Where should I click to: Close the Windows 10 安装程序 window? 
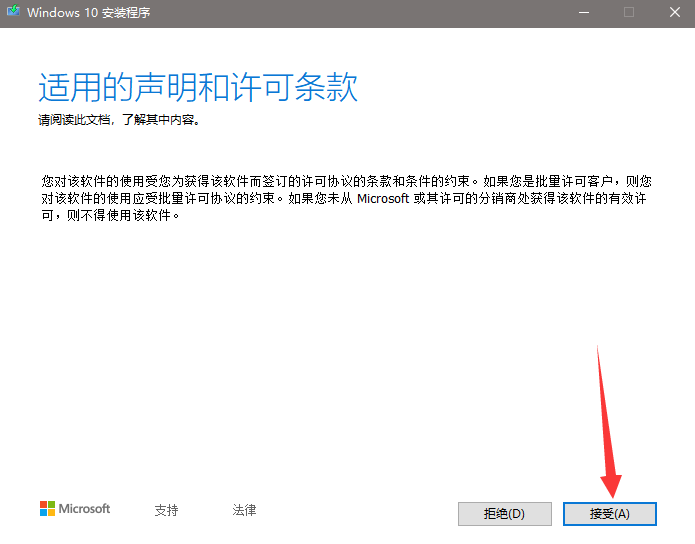coord(675,12)
